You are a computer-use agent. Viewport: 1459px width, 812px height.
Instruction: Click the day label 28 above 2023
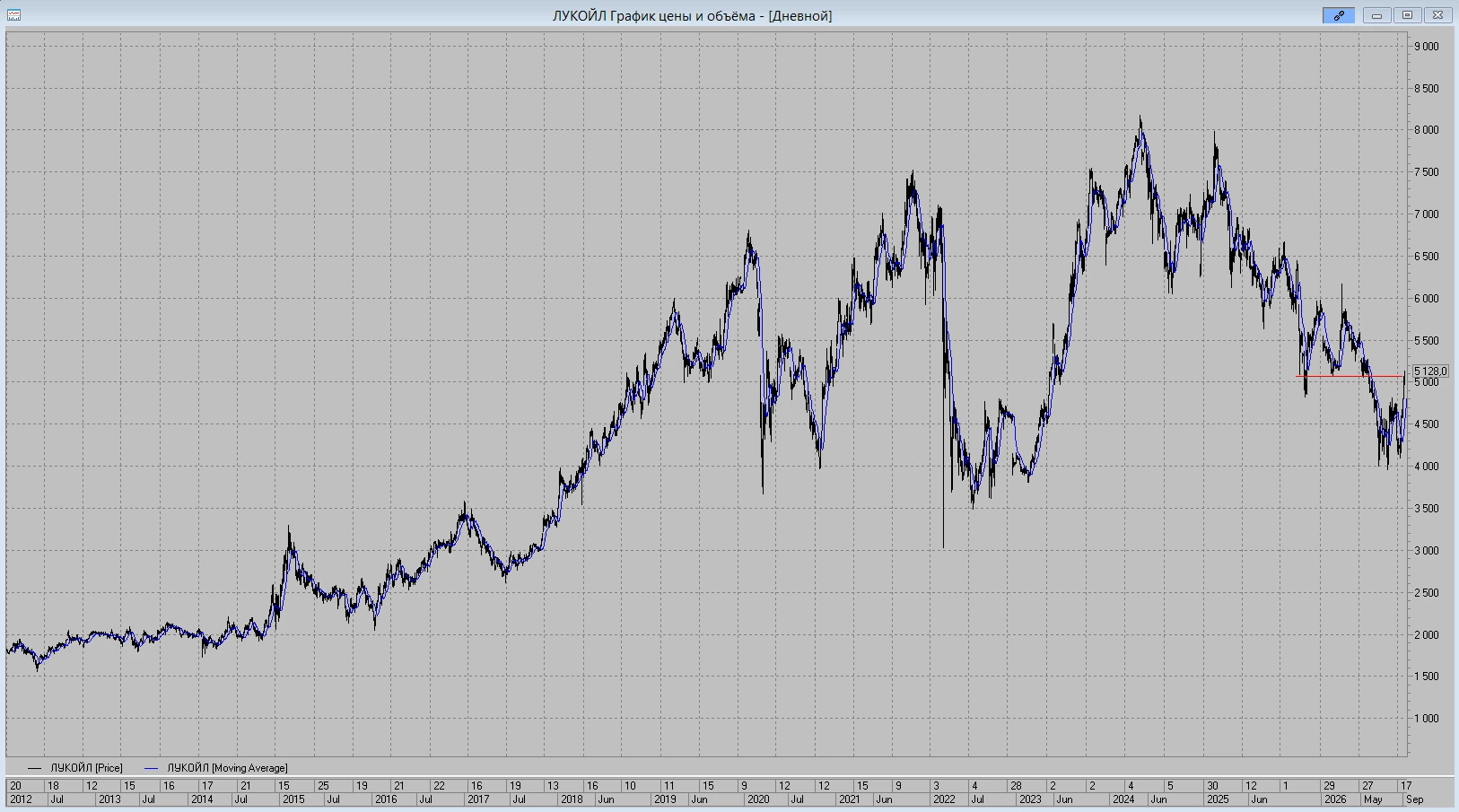coord(1016,786)
